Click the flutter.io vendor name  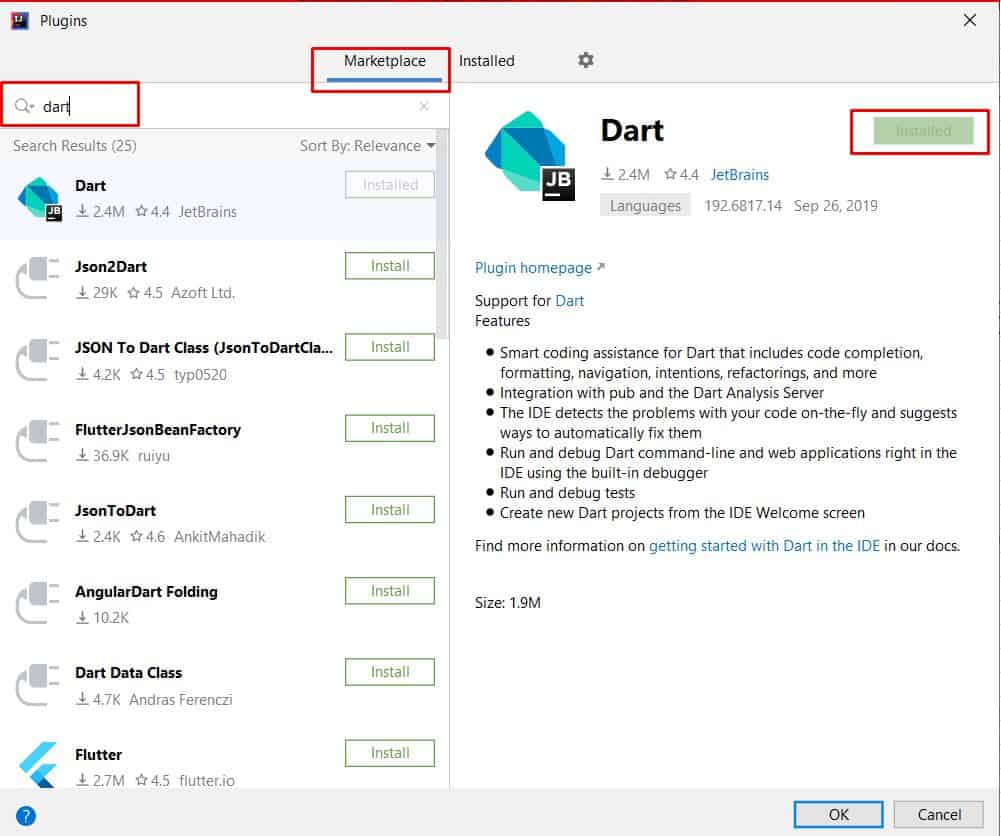click(207, 780)
